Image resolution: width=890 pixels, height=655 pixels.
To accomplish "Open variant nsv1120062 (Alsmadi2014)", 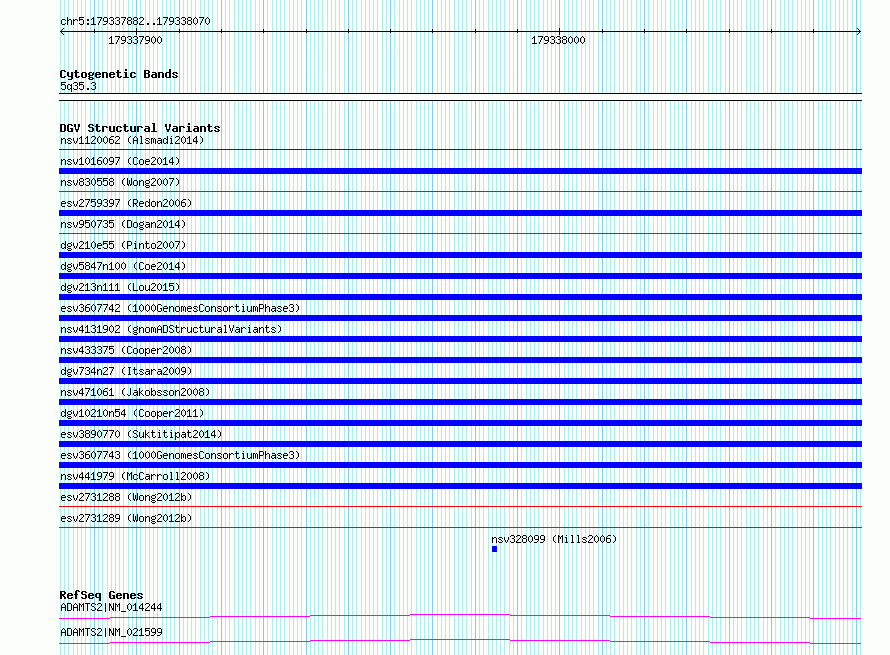I will coord(132,140).
